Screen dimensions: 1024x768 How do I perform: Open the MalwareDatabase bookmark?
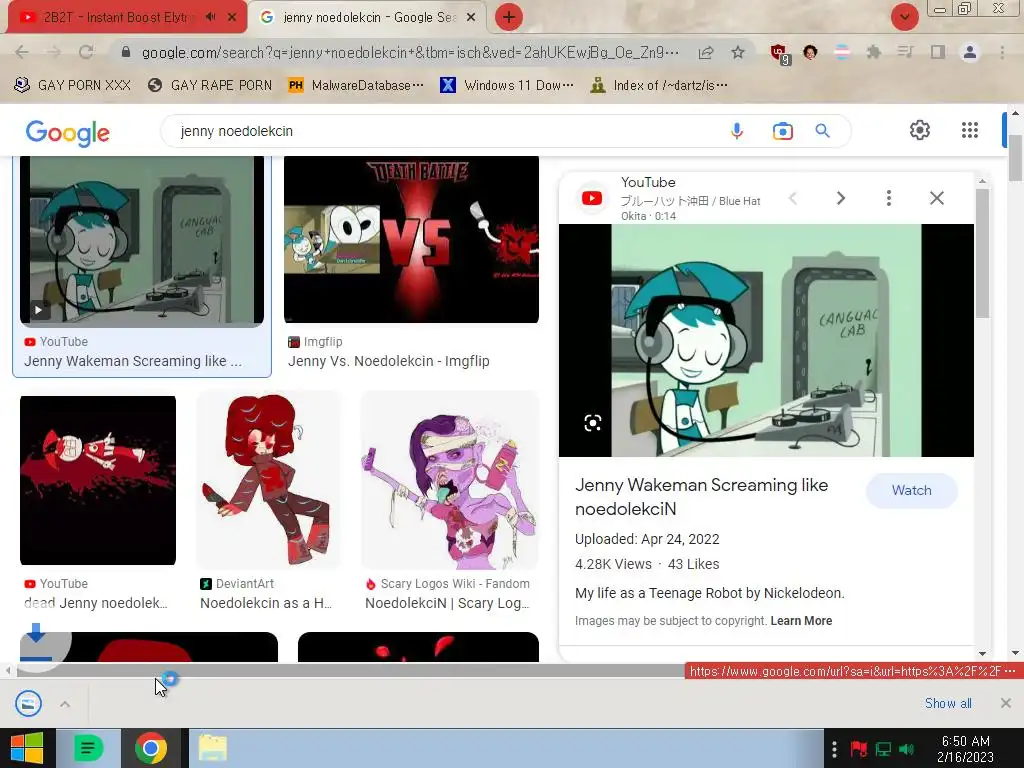click(357, 85)
